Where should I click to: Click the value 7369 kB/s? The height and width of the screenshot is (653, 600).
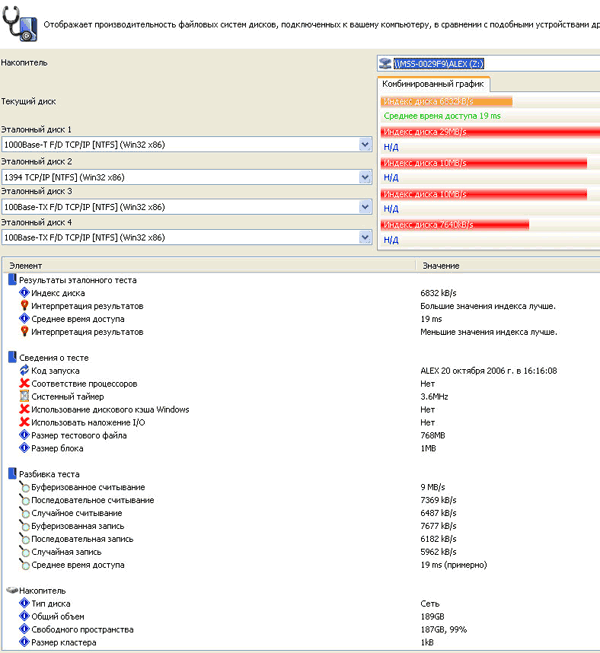[x=438, y=500]
